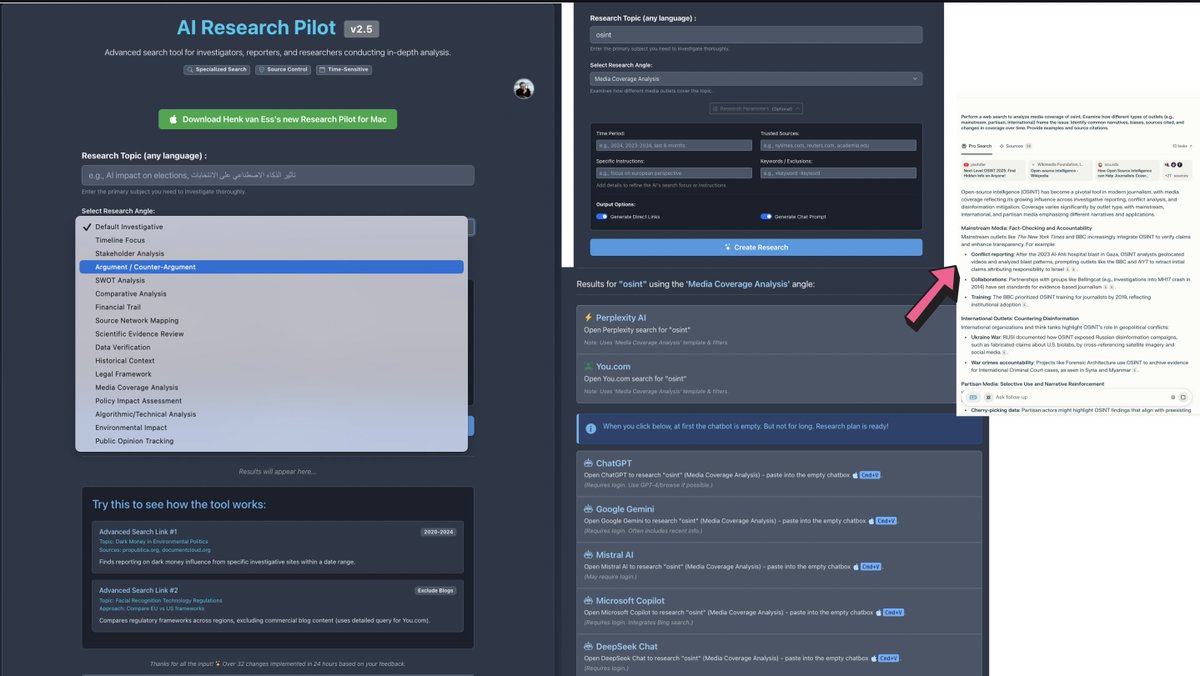Image resolution: width=1200 pixels, height=676 pixels.
Task: Collapse the Research Parameters (Optional) section
Action: click(756, 108)
